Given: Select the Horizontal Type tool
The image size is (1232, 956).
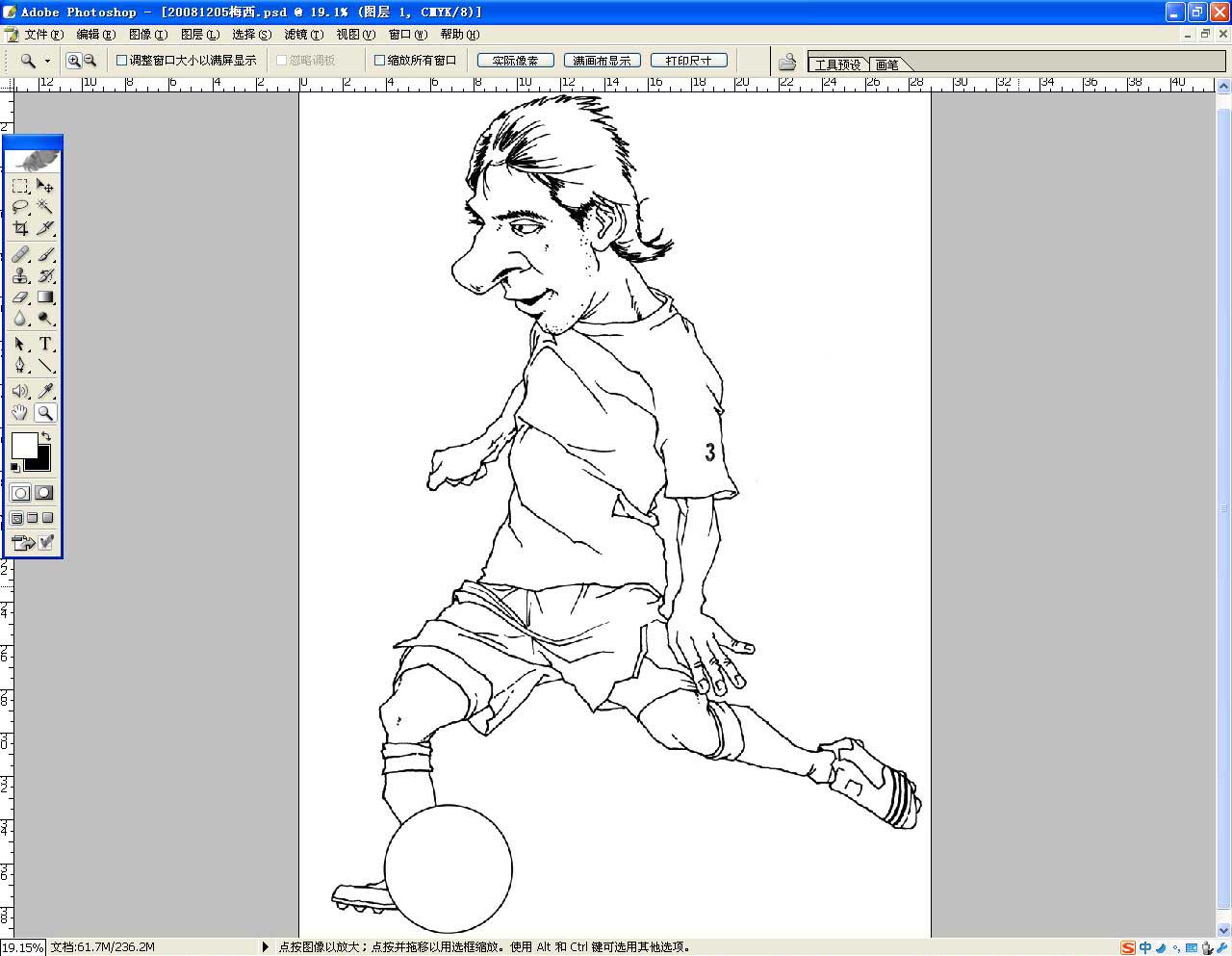Looking at the screenshot, I should (45, 345).
